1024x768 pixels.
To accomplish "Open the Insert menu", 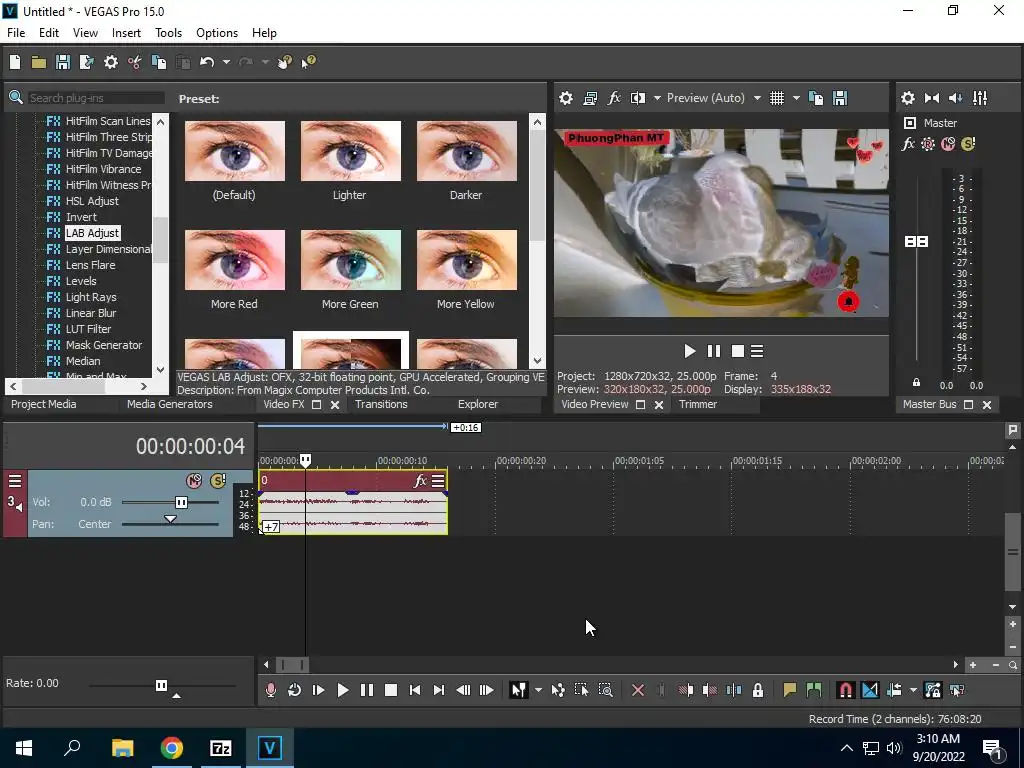I will pos(126,33).
